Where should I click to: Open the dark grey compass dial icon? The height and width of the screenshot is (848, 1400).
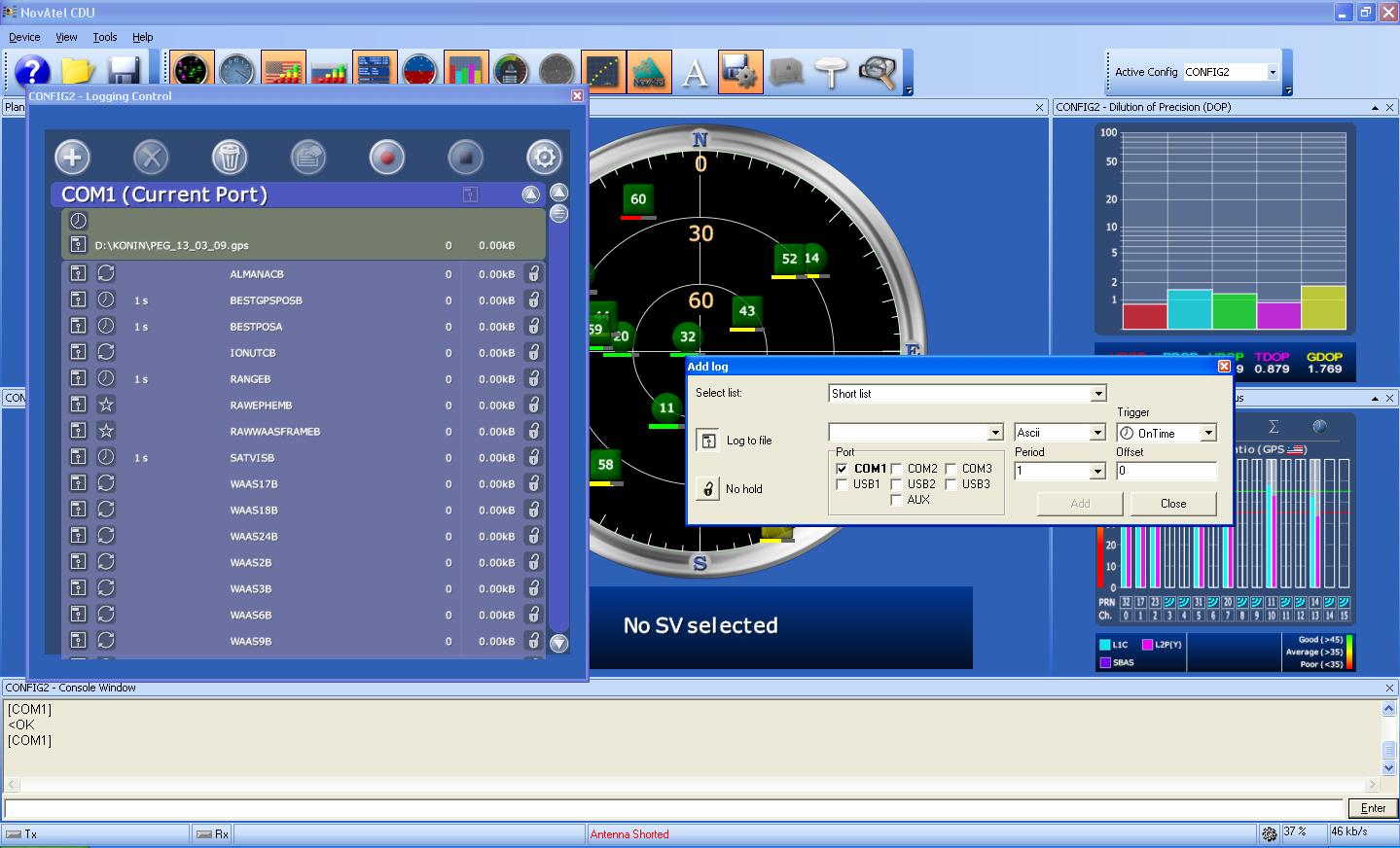pos(557,72)
